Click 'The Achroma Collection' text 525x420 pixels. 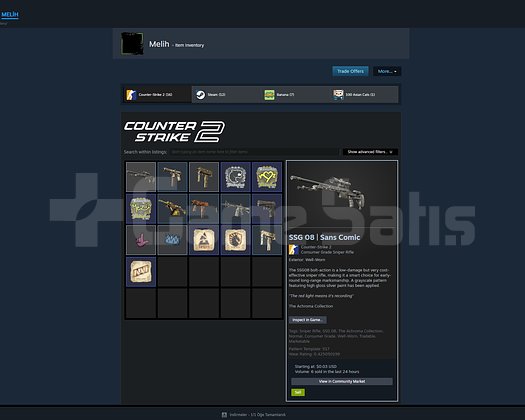pos(311,306)
